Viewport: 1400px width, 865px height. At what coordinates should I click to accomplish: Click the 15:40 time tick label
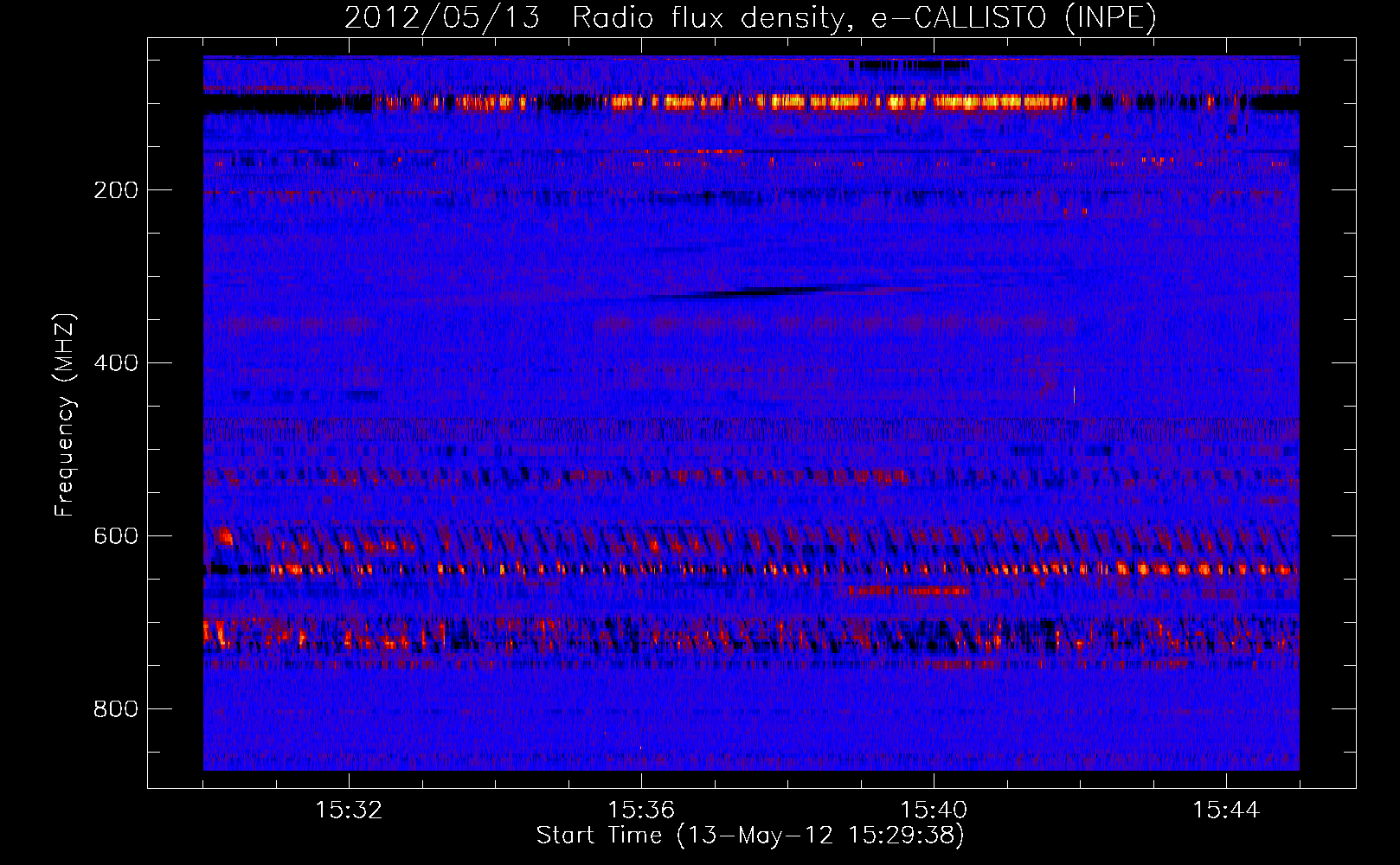pos(934,811)
